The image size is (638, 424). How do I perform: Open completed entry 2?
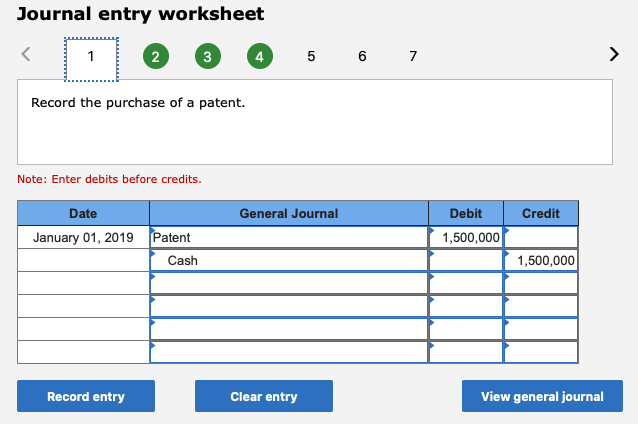(x=156, y=56)
